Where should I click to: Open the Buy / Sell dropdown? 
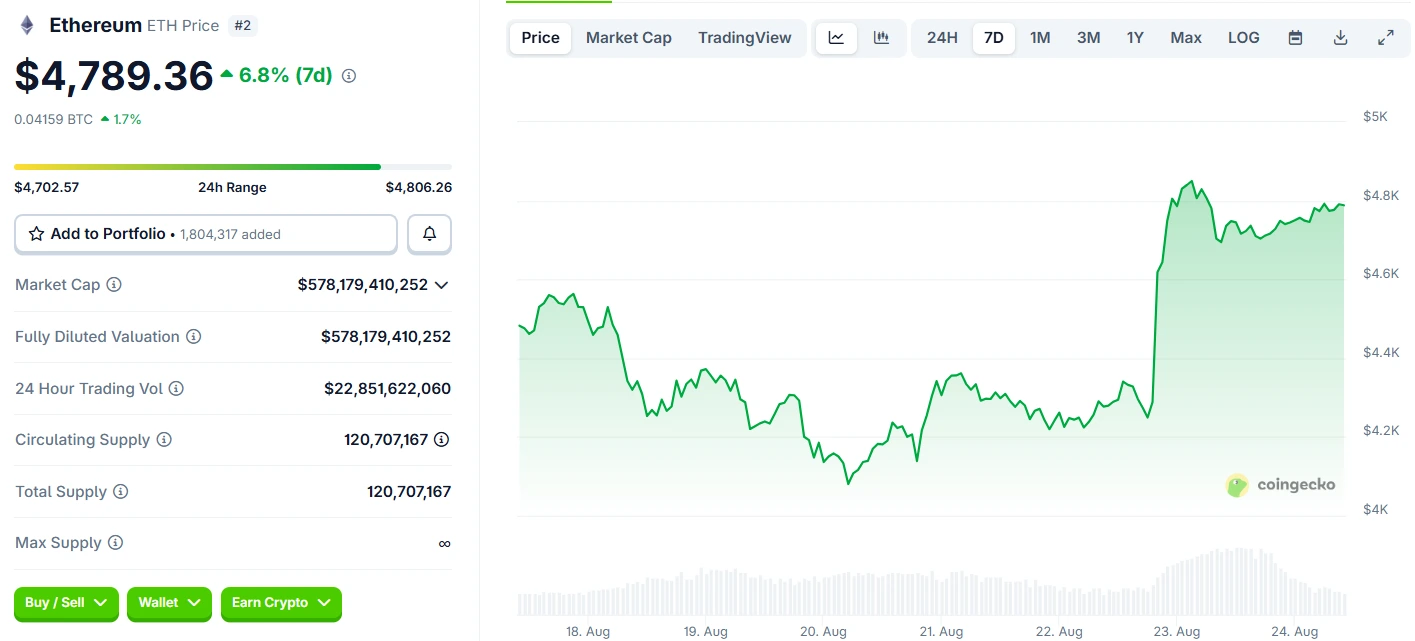[x=66, y=604]
